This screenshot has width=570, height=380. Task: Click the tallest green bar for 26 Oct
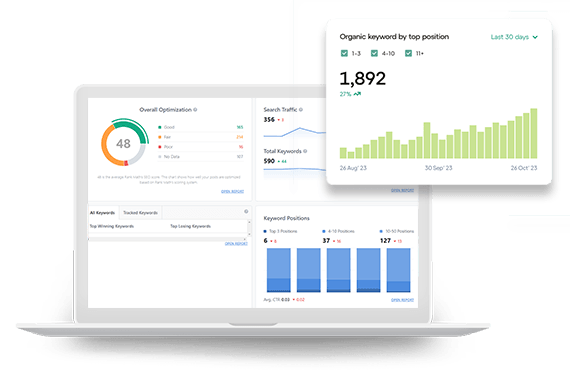[x=534, y=133]
